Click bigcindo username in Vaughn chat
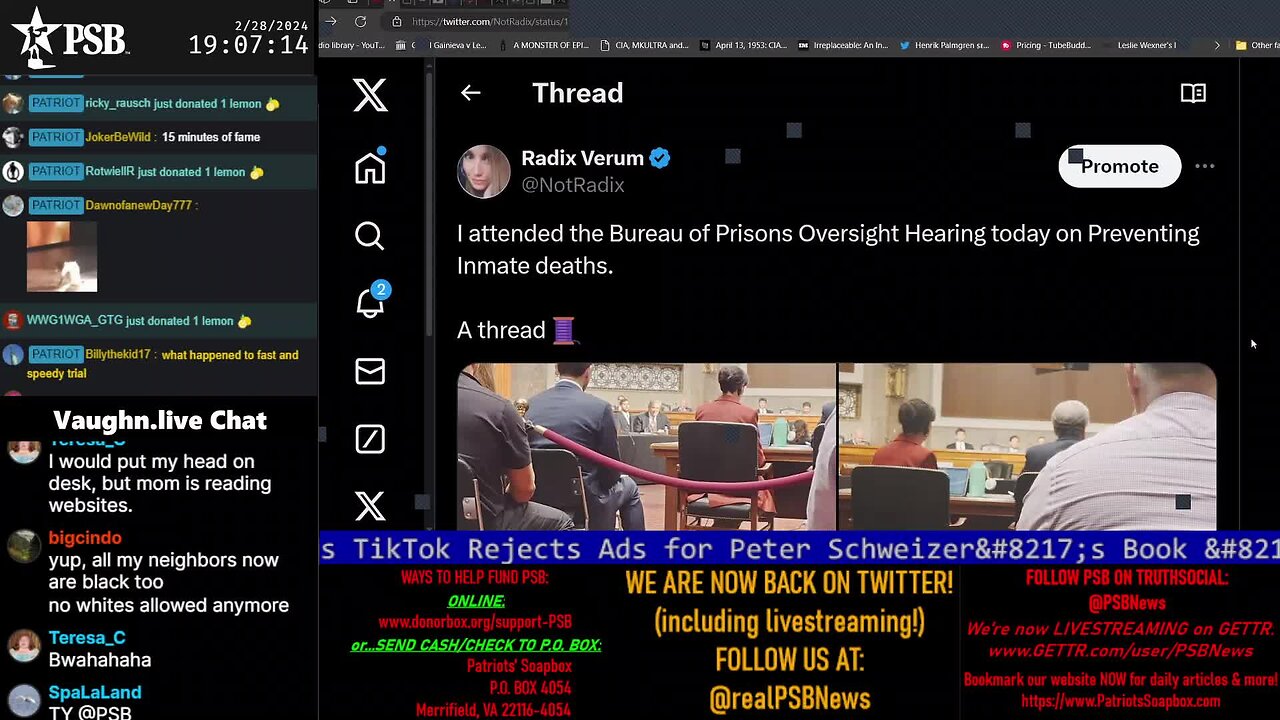 tap(85, 538)
